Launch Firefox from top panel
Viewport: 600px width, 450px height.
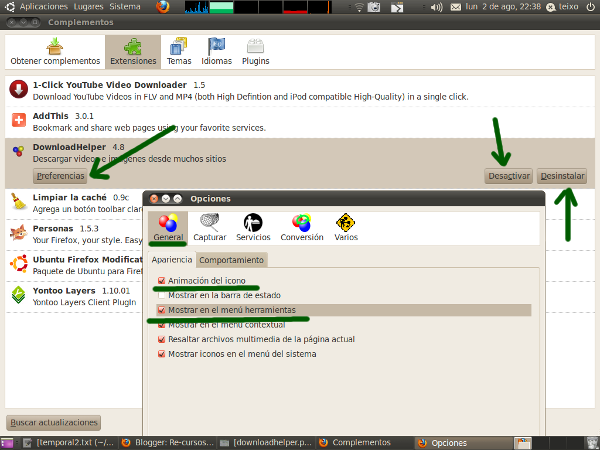coord(163,7)
